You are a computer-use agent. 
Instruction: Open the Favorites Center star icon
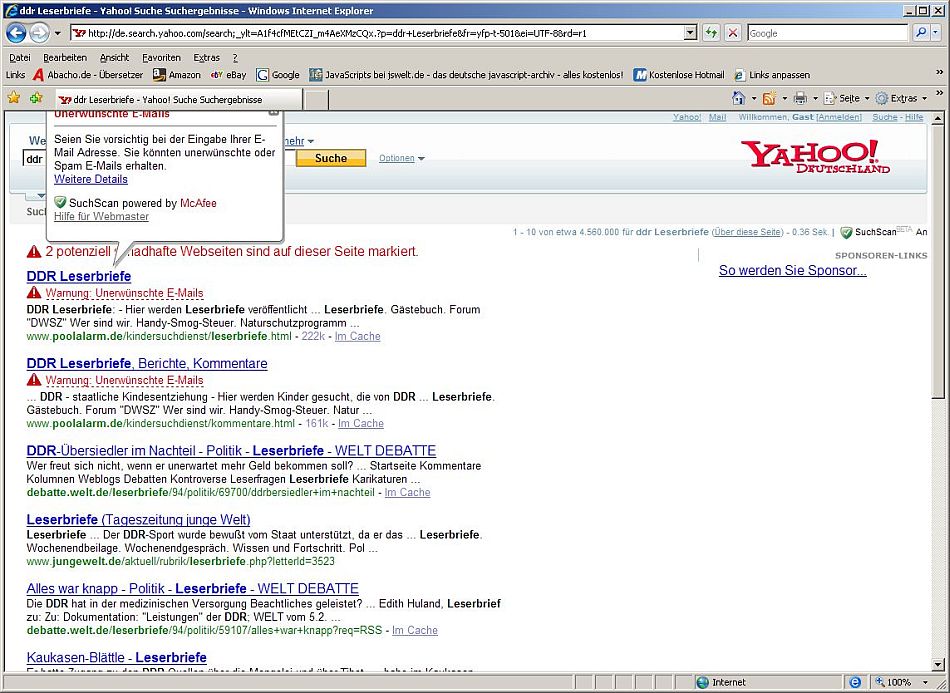13,98
